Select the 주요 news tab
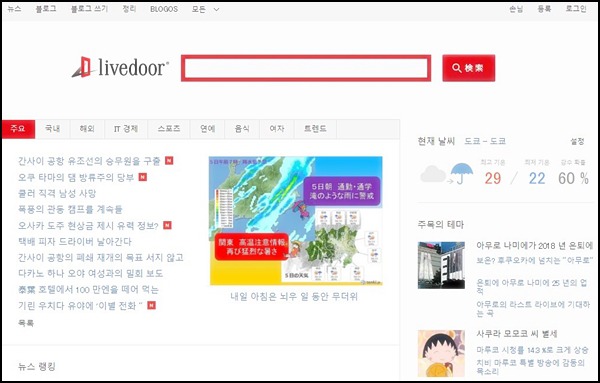600x383 pixels. pos(18,129)
